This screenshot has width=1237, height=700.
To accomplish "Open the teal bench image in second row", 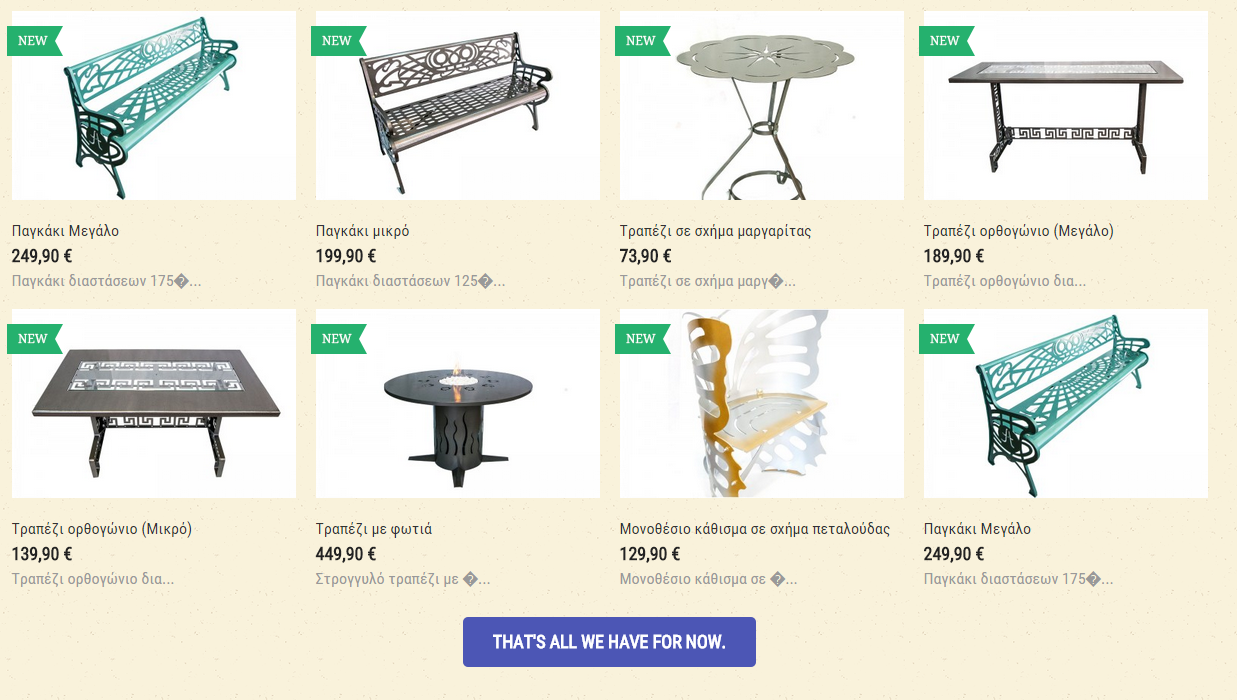I will point(1066,403).
